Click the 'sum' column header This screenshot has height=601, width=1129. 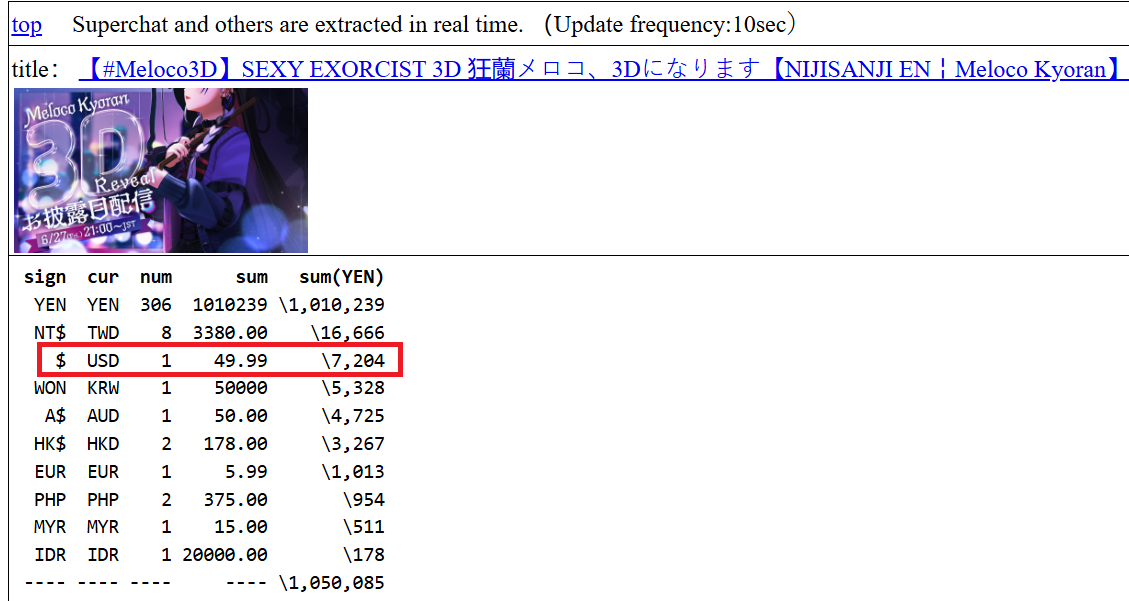pos(251,277)
